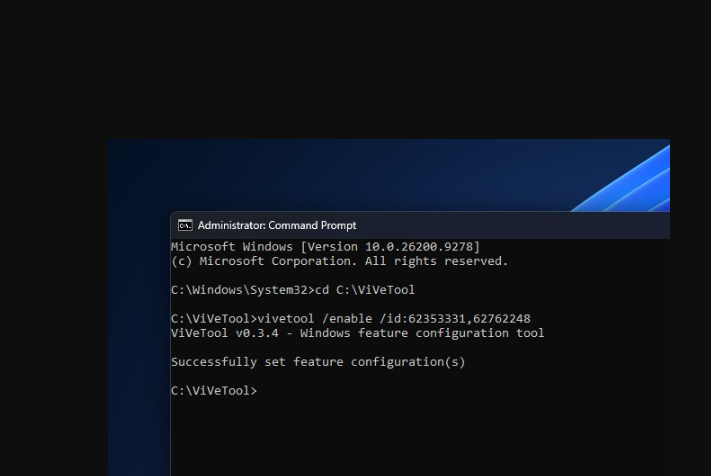Click the 'Successfully set feature configuration(s)' message
Viewport: 711px width, 476px height.
pyautogui.click(x=318, y=362)
